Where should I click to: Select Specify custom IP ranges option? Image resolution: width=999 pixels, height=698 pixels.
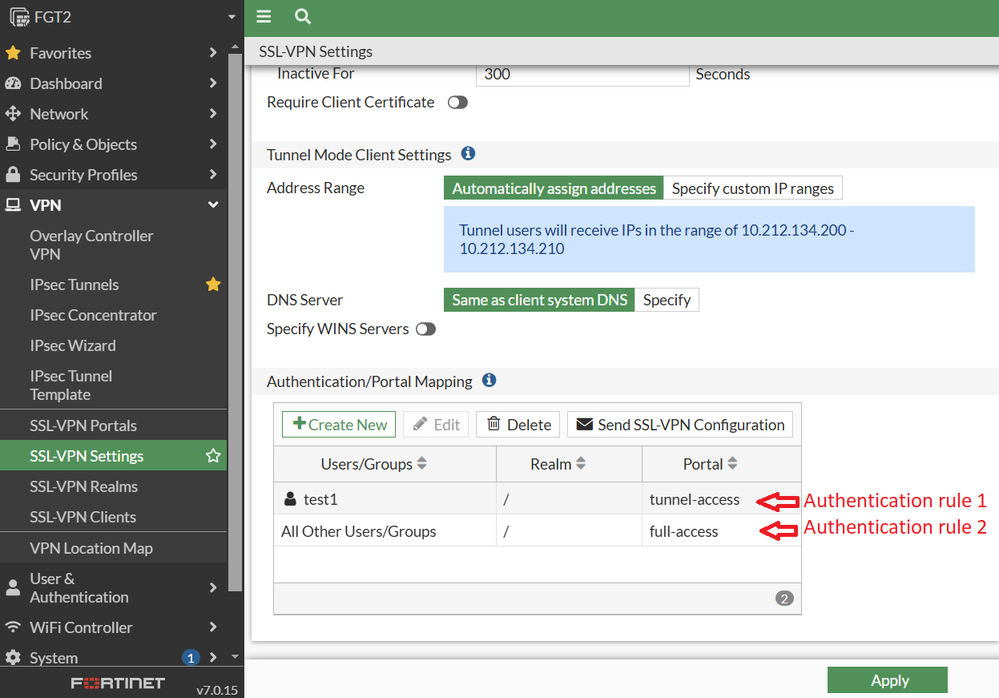(753, 188)
